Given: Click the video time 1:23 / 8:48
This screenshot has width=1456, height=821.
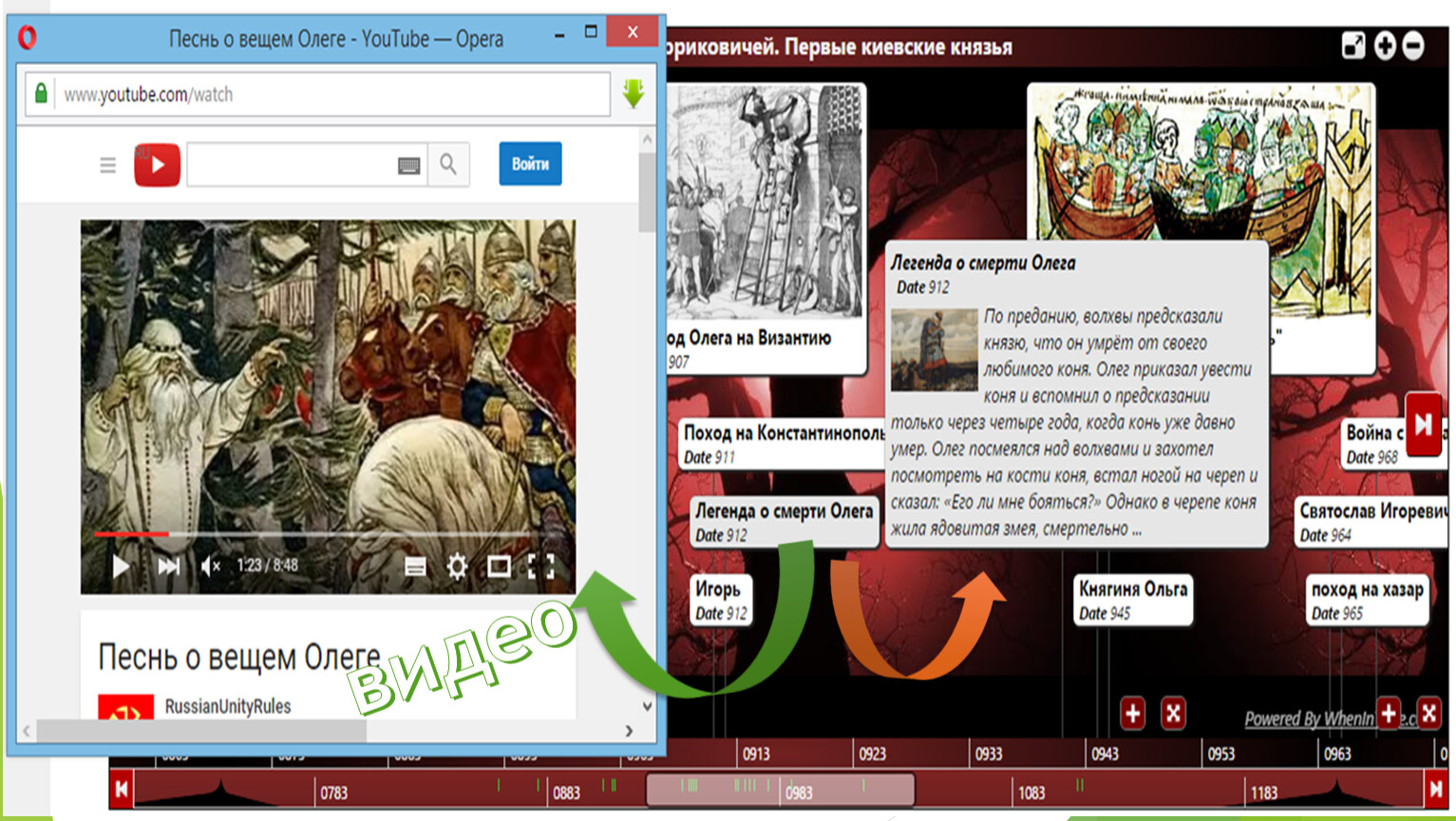Looking at the screenshot, I should point(267,565).
